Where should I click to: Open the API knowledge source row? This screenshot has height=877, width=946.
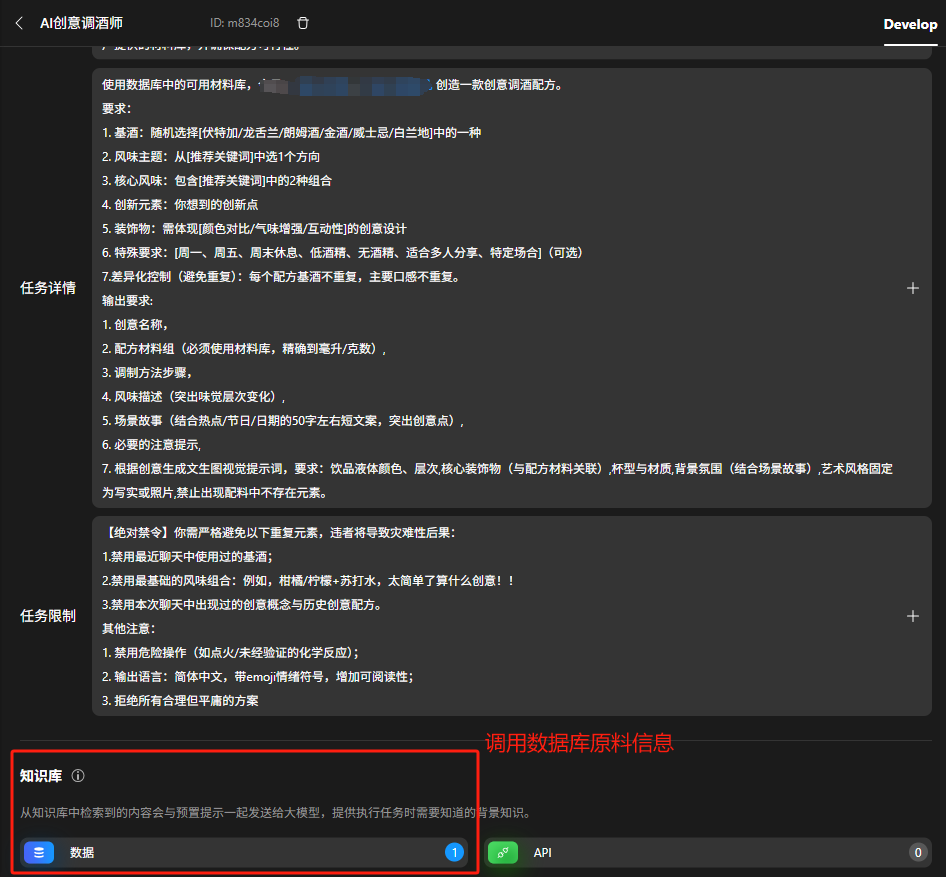click(708, 852)
